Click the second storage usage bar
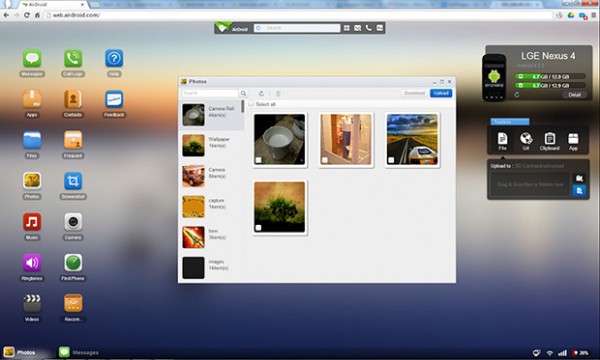The width and height of the screenshot is (600, 360). (x=550, y=85)
